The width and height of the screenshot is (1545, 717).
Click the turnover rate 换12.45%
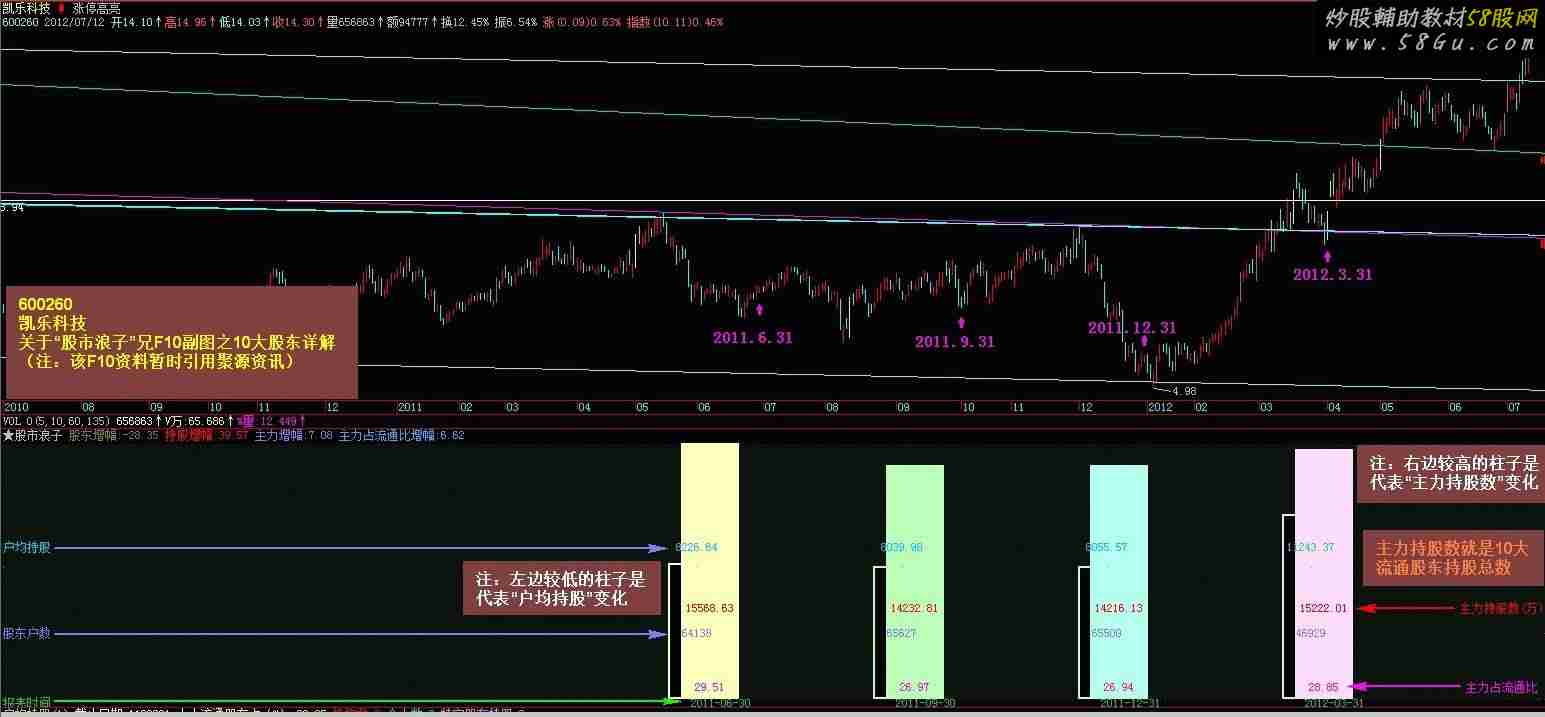pyautogui.click(x=467, y=20)
